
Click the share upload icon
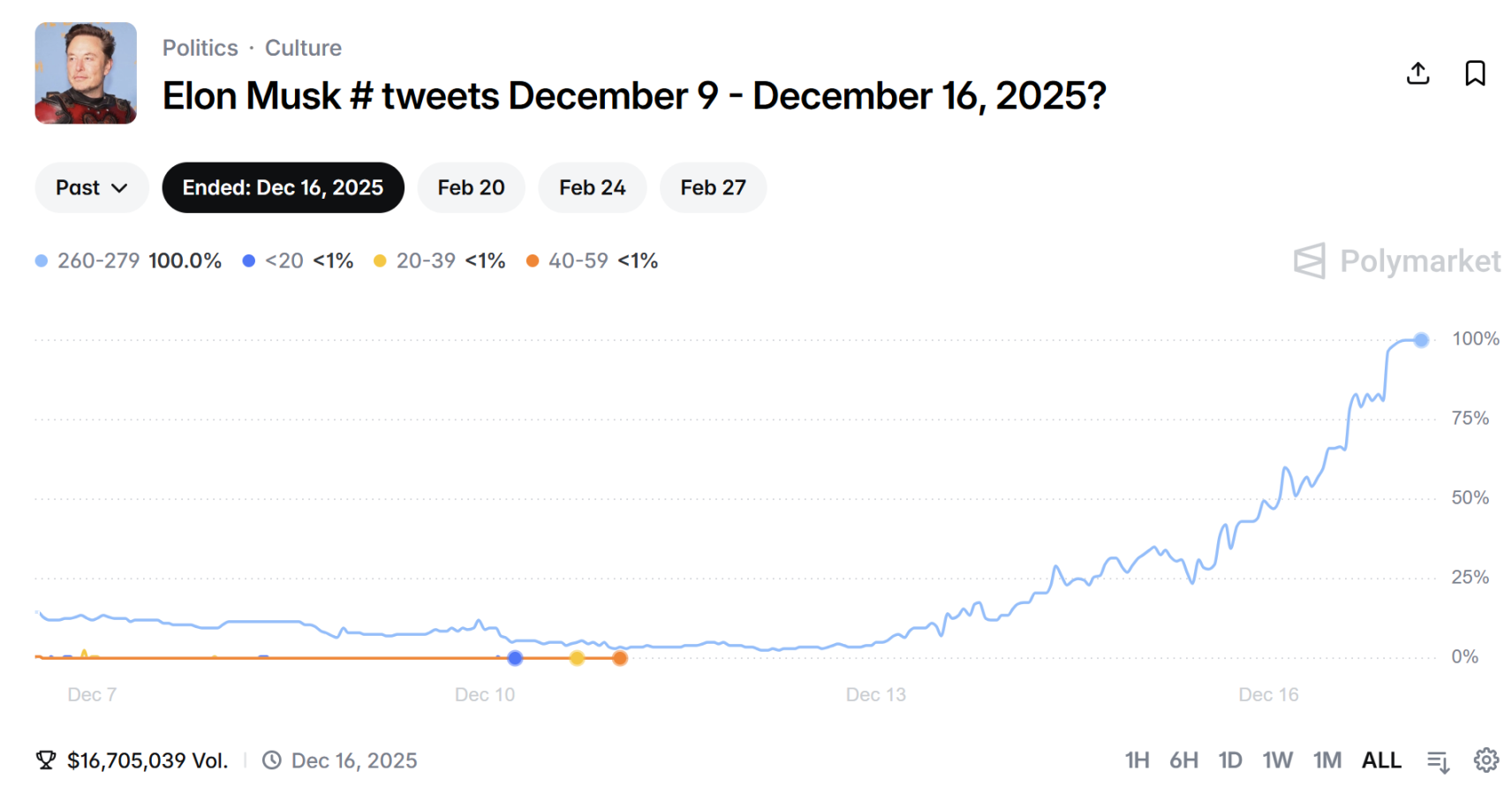pyautogui.click(x=1417, y=73)
